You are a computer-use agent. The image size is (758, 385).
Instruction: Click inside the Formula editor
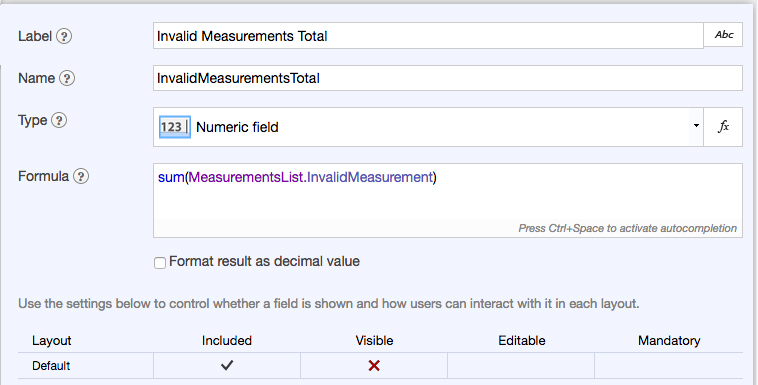point(448,200)
